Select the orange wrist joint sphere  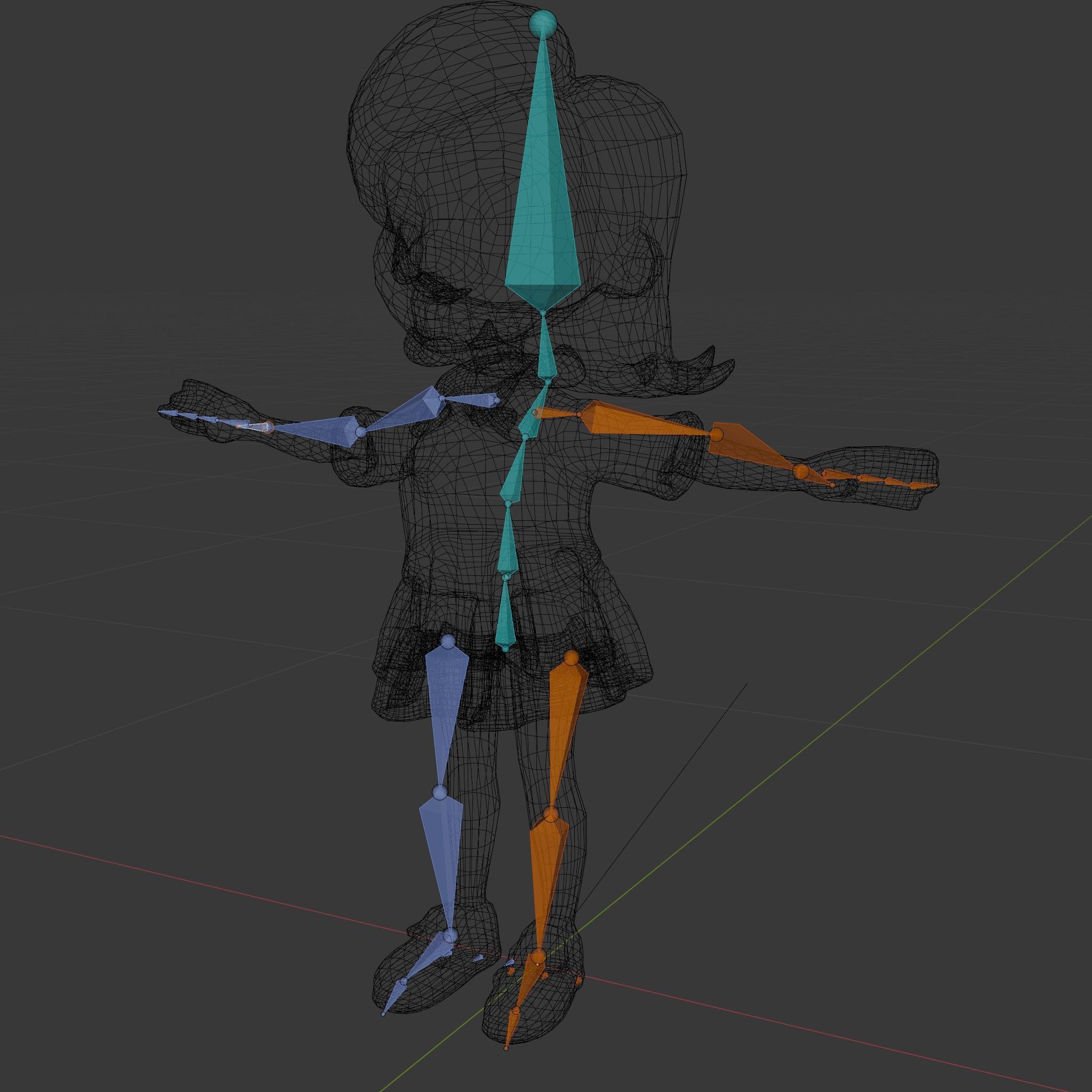click(x=800, y=470)
